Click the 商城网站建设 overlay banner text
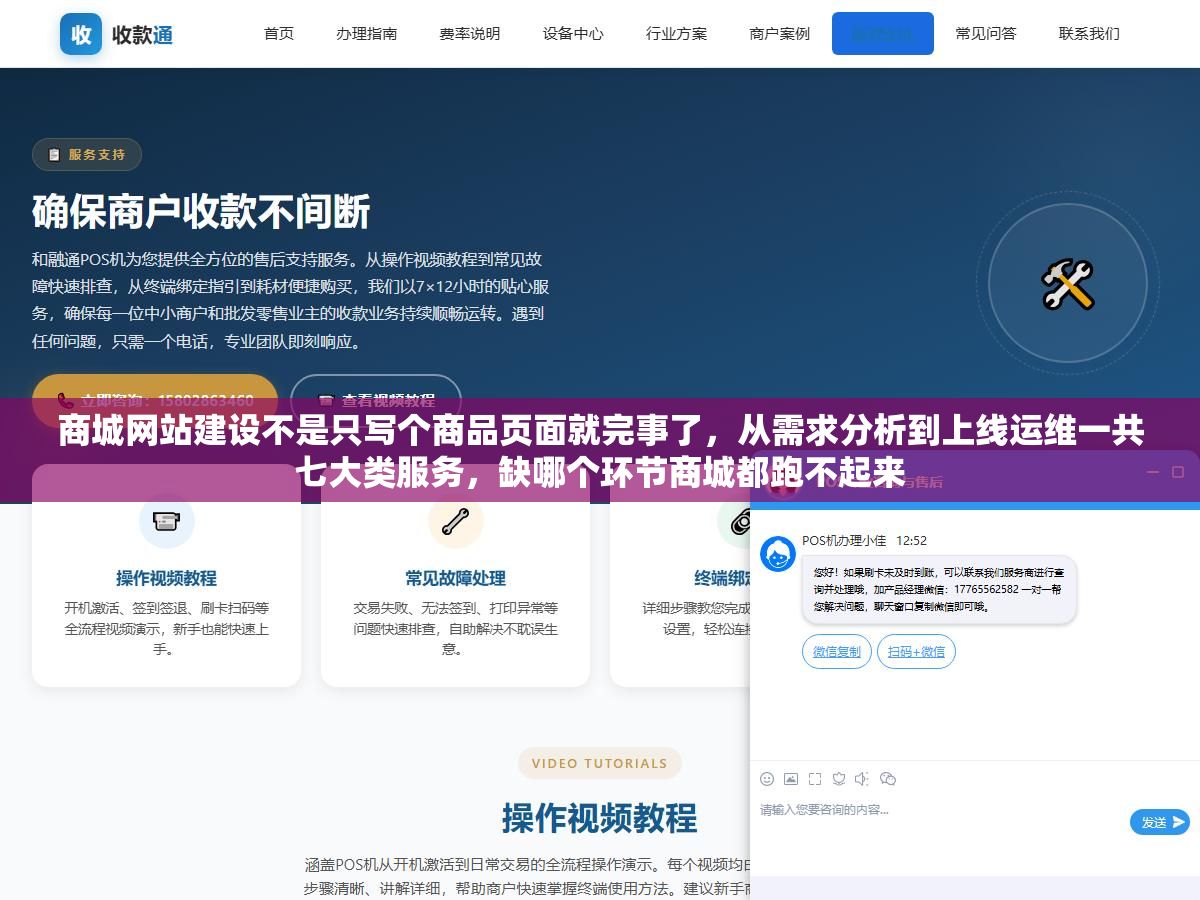 pyautogui.click(x=600, y=451)
